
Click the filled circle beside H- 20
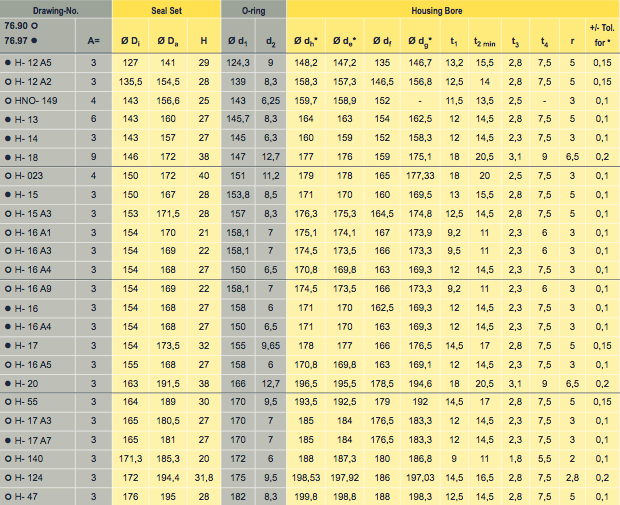pos(8,383)
